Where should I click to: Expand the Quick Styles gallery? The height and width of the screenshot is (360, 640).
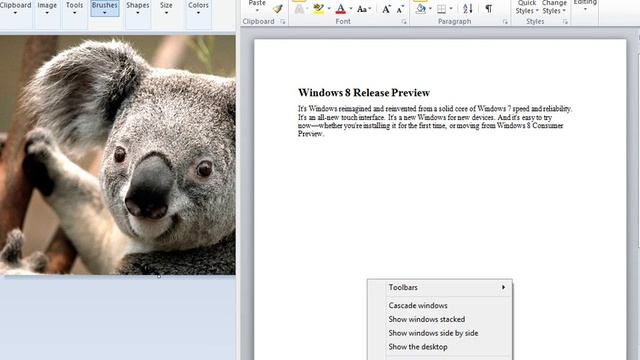pyautogui.click(x=527, y=7)
